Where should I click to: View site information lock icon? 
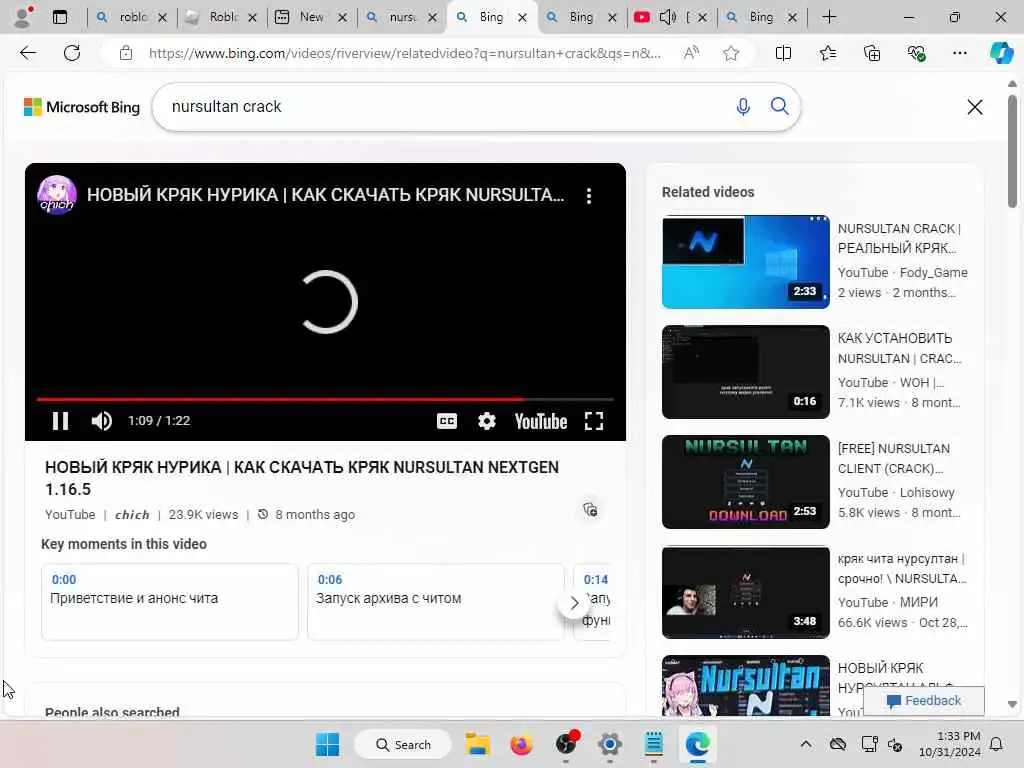[125, 53]
